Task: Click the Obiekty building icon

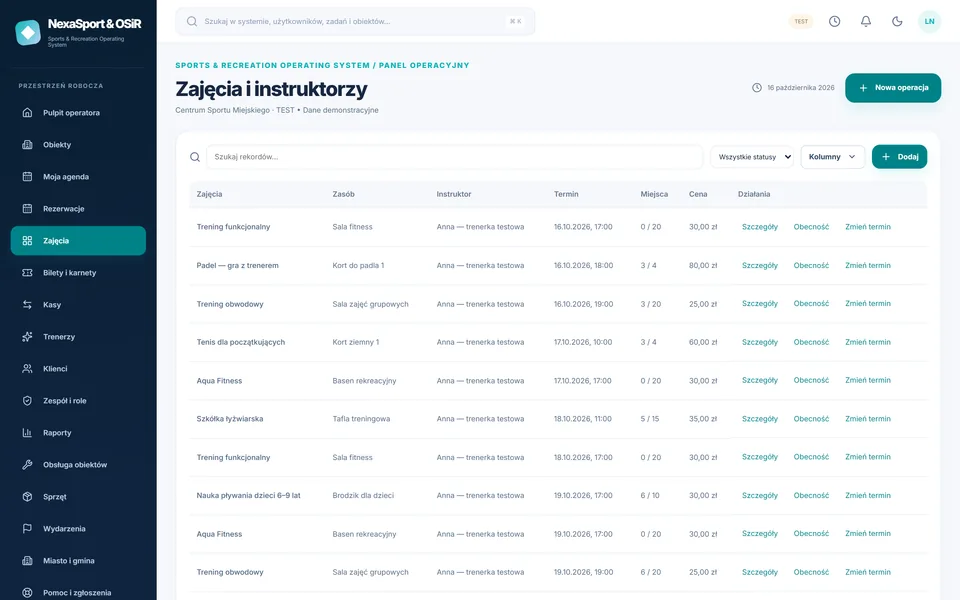Action: coord(28,144)
